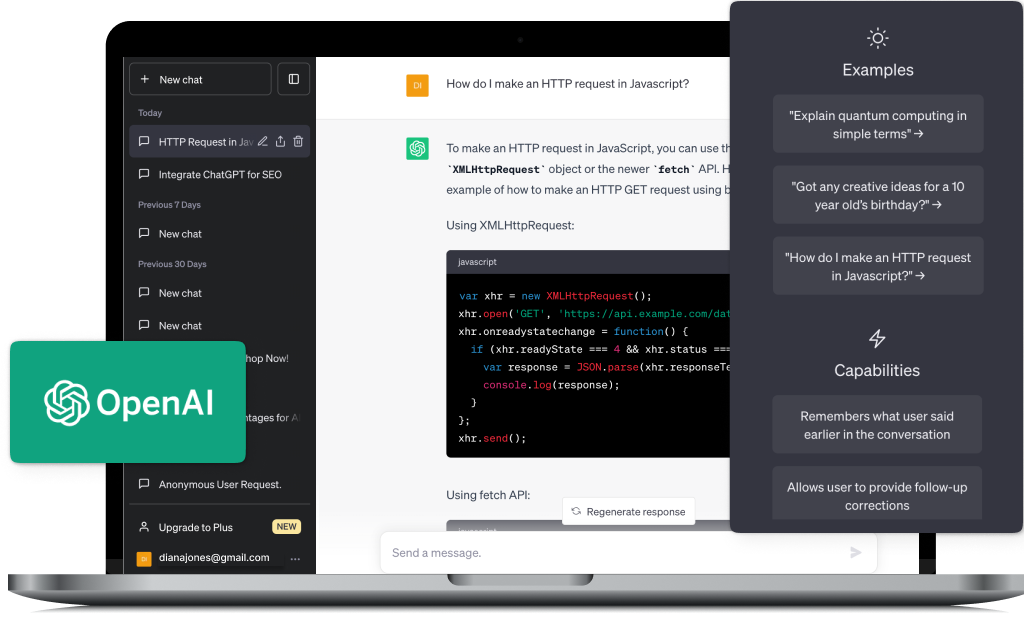This screenshot has height=621, width=1024.
Task: Open the Integrate ChatGPT for SEO chat
Action: [219, 174]
